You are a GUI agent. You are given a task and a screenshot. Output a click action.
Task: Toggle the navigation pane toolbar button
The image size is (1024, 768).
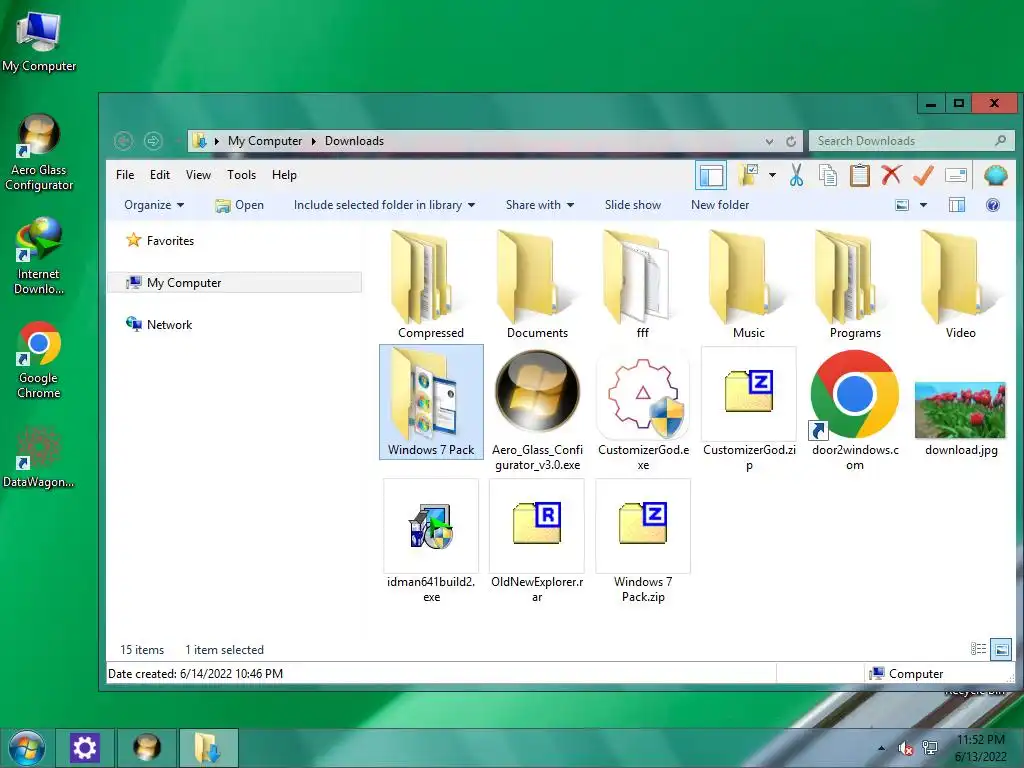[711, 176]
